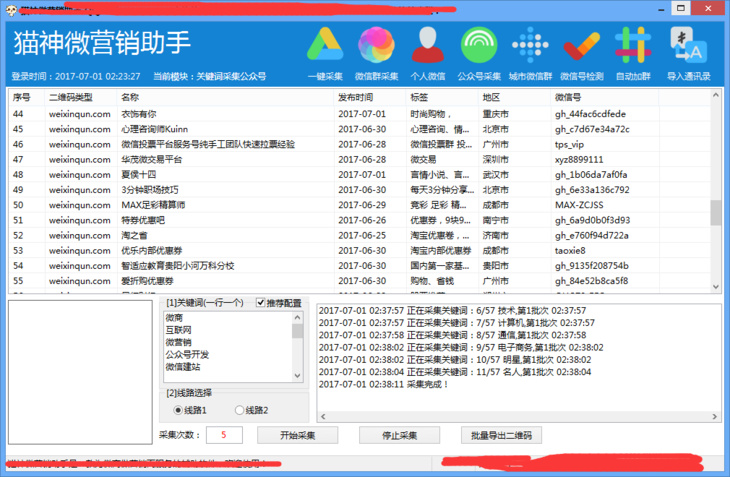Click WeChat ID tps_vip cell
Image resolution: width=730 pixels, height=477 pixels.
pos(569,144)
